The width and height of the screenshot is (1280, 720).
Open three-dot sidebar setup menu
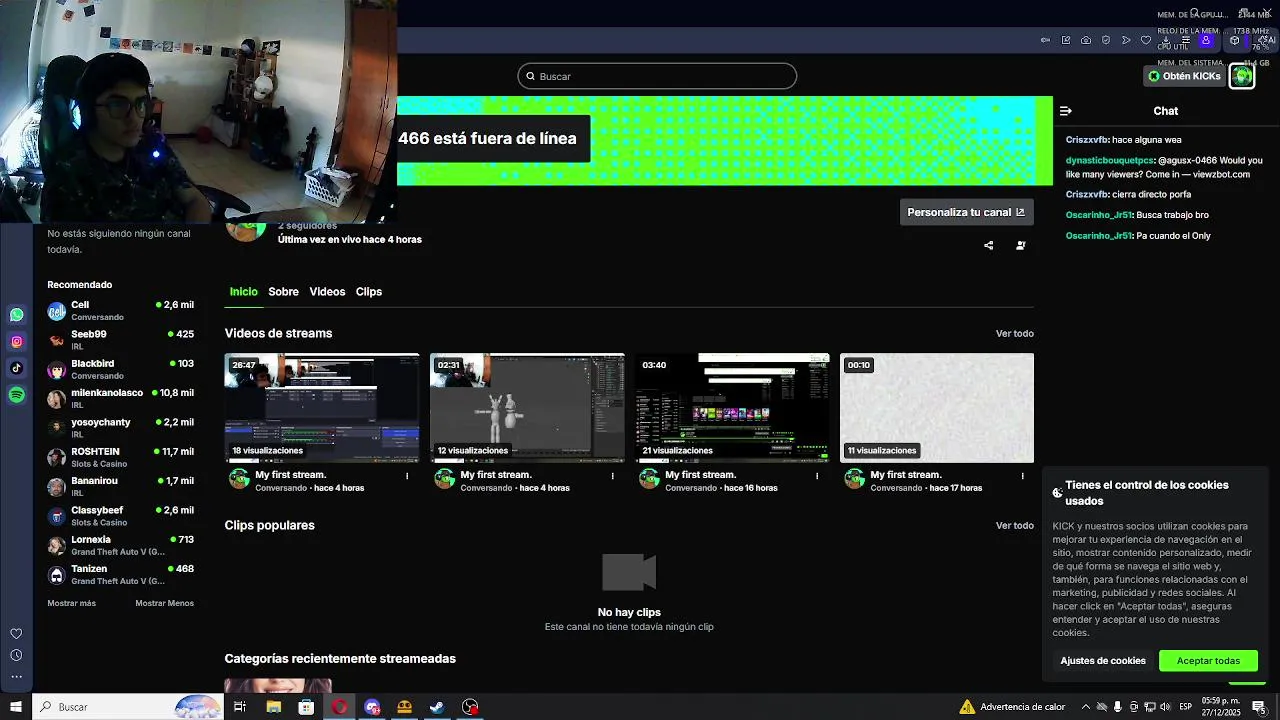[16, 677]
